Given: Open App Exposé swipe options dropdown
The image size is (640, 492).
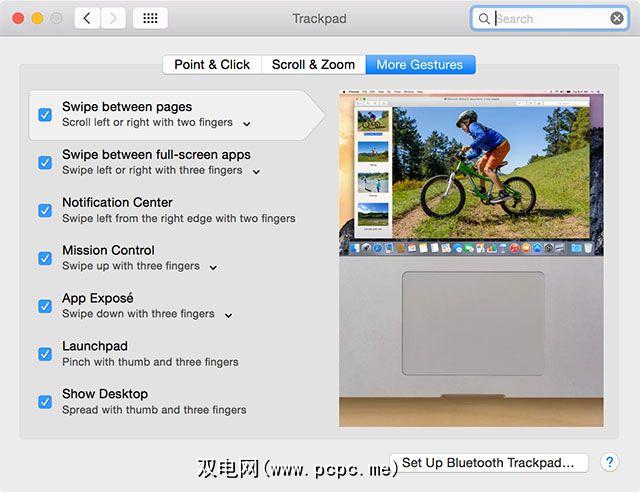Looking at the screenshot, I should [229, 315].
